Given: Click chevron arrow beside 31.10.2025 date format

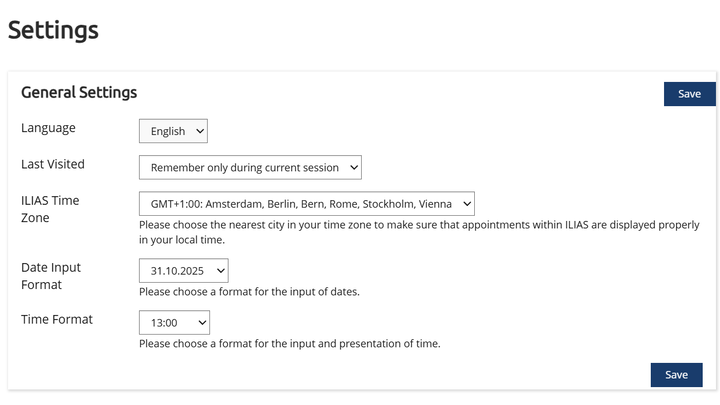Looking at the screenshot, I should (221, 271).
